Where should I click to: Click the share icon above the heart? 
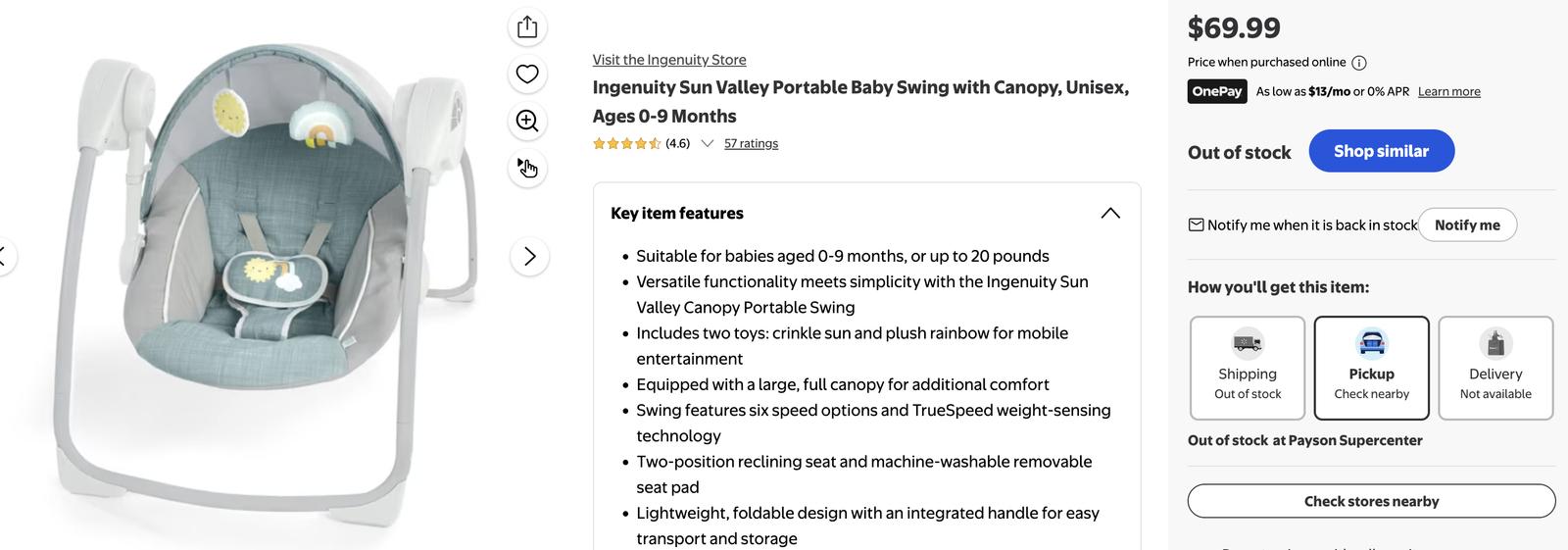pos(527,26)
